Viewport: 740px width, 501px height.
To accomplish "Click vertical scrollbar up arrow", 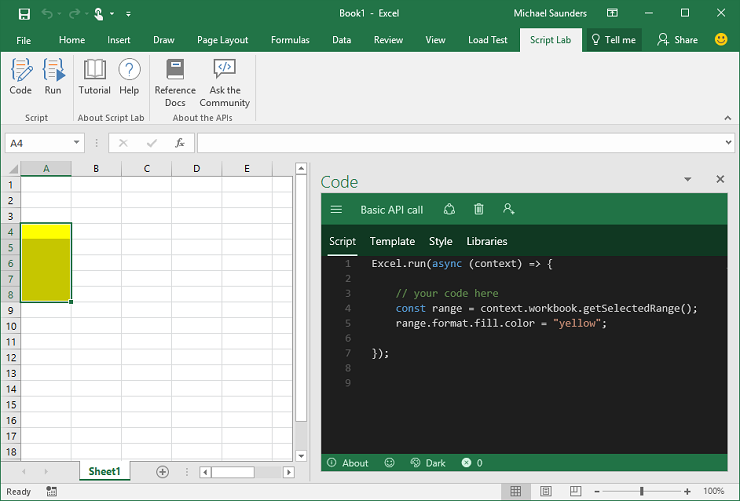I will coord(301,168).
